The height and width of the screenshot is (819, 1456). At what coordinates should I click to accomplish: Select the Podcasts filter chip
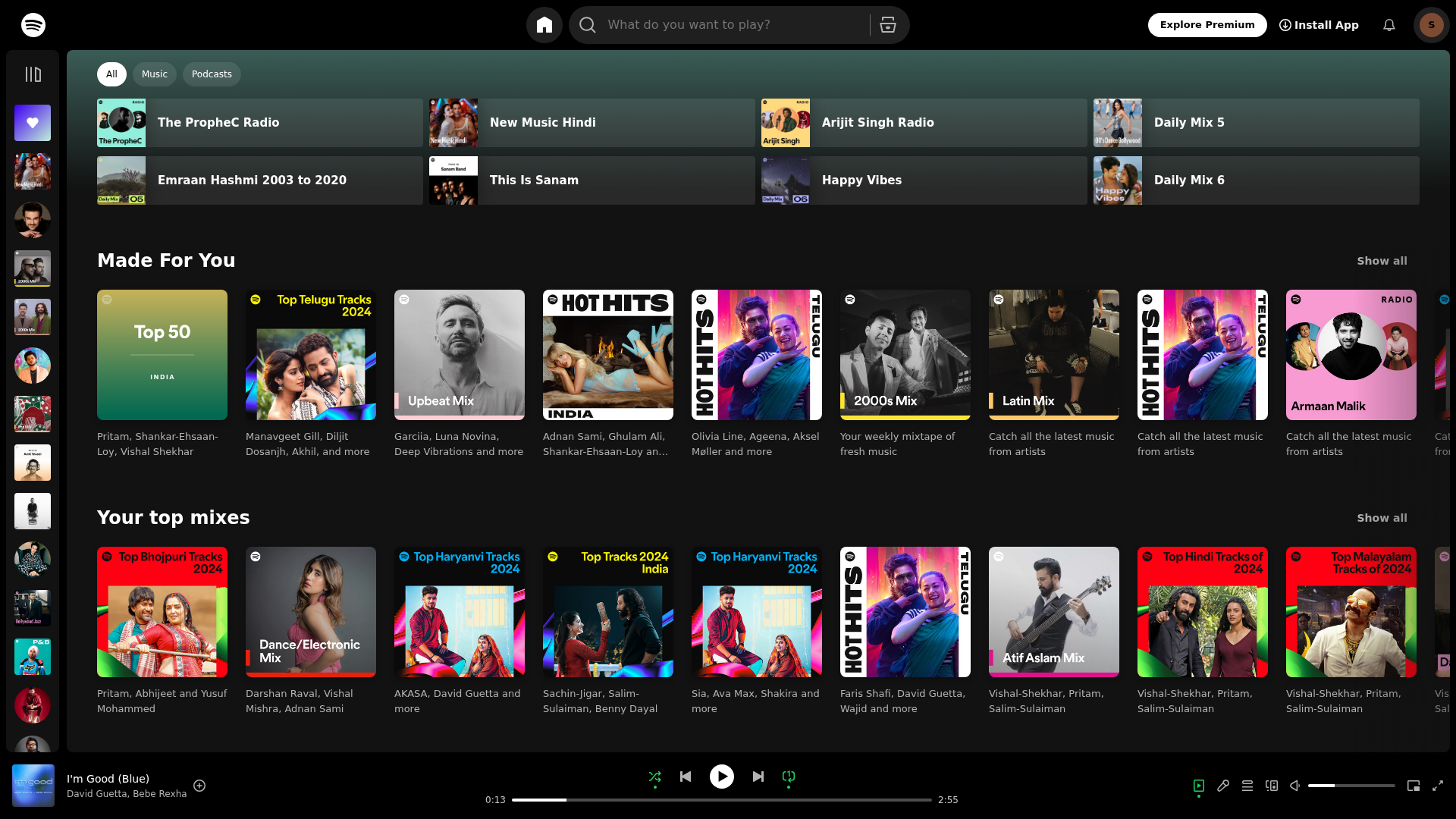click(x=212, y=74)
